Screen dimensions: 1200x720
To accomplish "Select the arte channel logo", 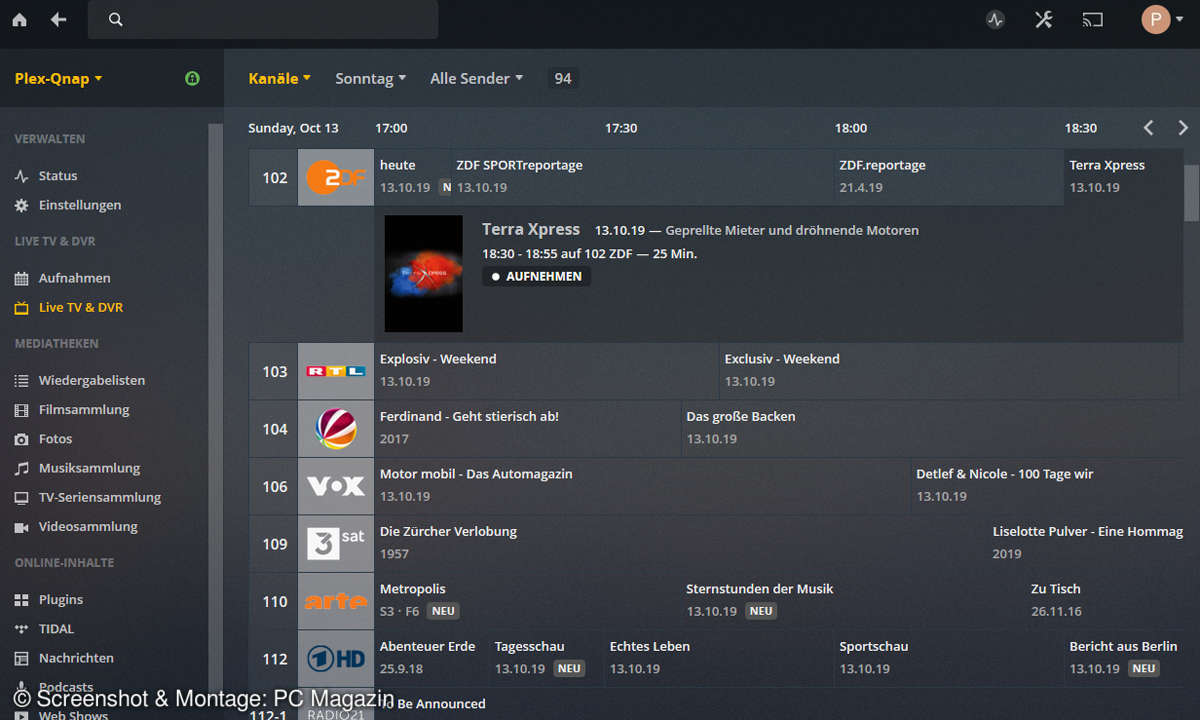I will (335, 601).
